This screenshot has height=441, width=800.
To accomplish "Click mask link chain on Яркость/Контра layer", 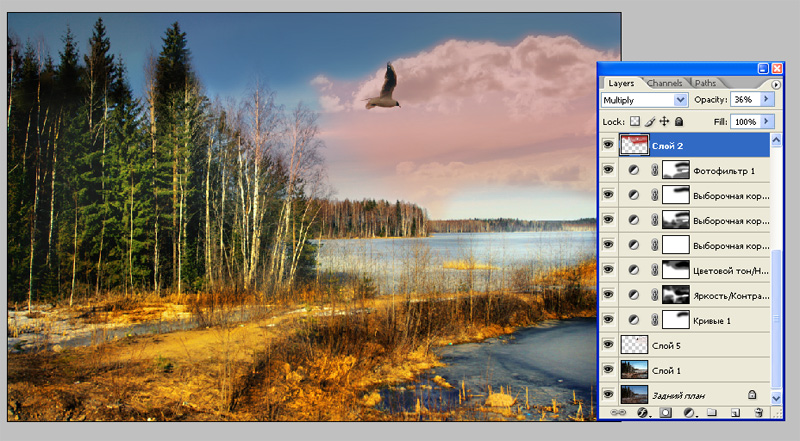I will (x=655, y=295).
